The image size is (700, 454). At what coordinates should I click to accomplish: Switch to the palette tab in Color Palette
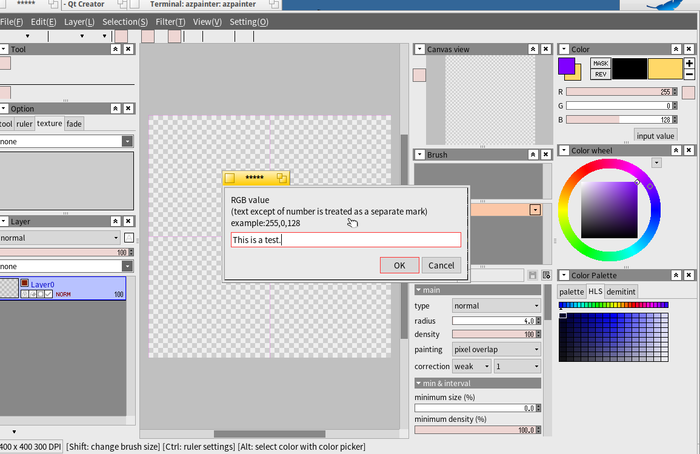[571, 292]
